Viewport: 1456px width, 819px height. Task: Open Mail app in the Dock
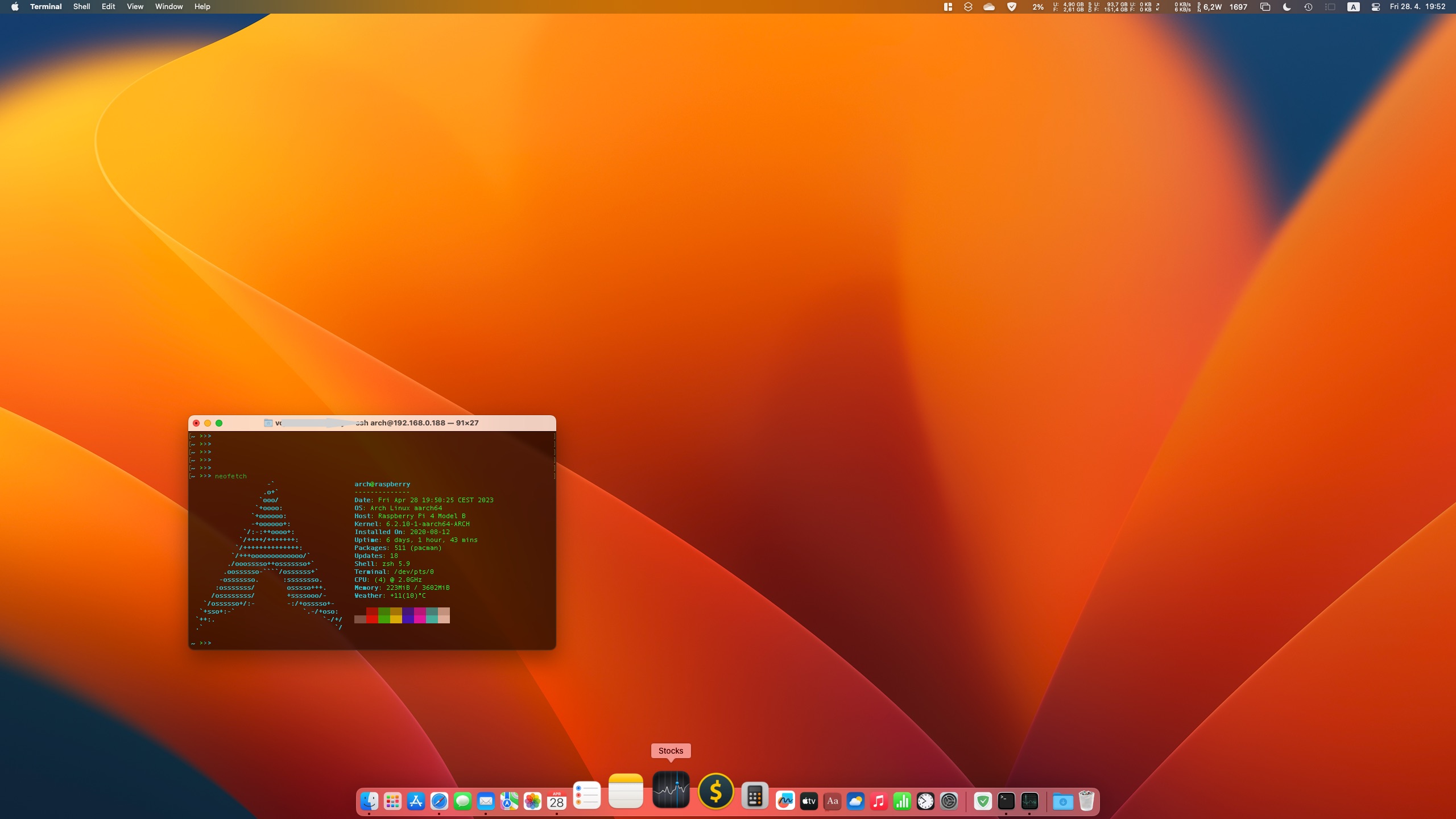click(x=486, y=801)
